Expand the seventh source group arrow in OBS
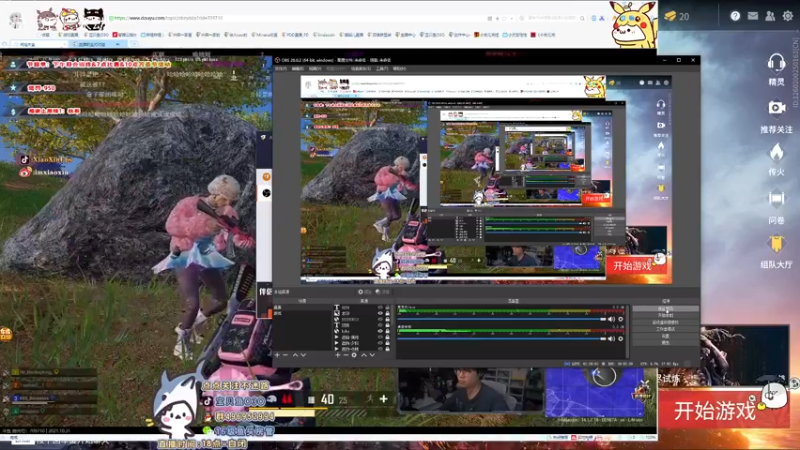The image size is (800, 450). [x=336, y=343]
